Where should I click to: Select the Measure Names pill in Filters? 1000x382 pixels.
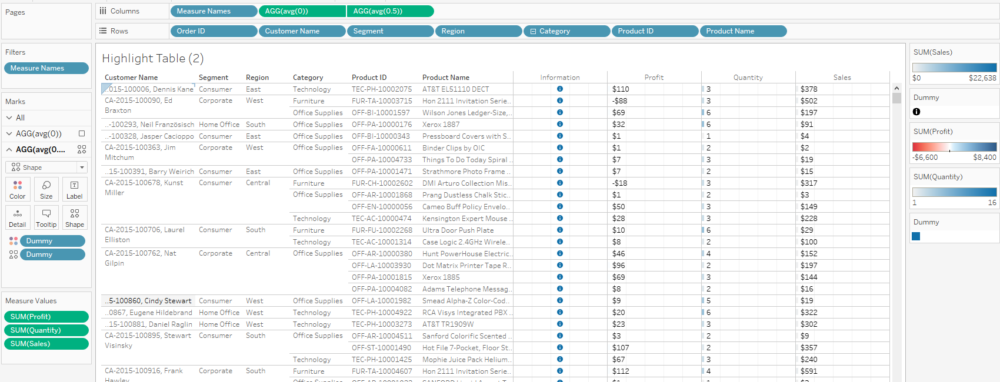46,68
